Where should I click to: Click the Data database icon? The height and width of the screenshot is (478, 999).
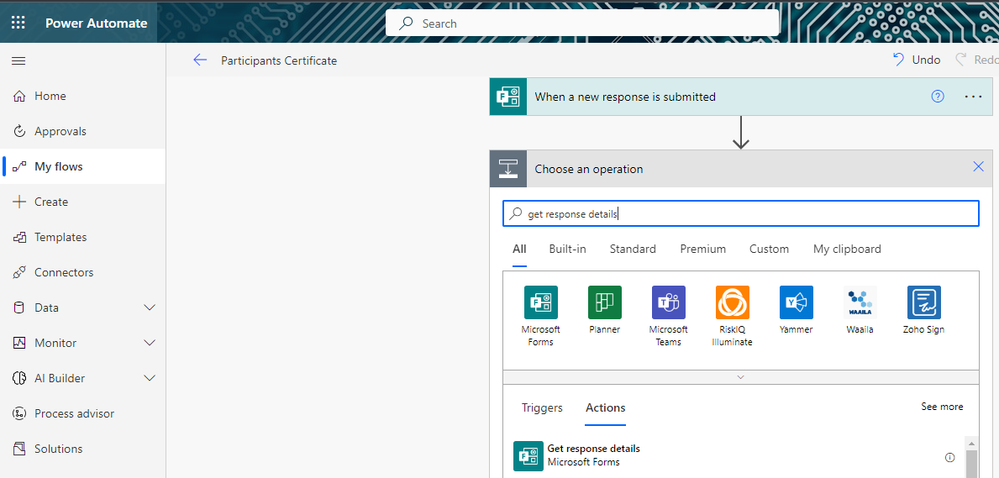19,308
